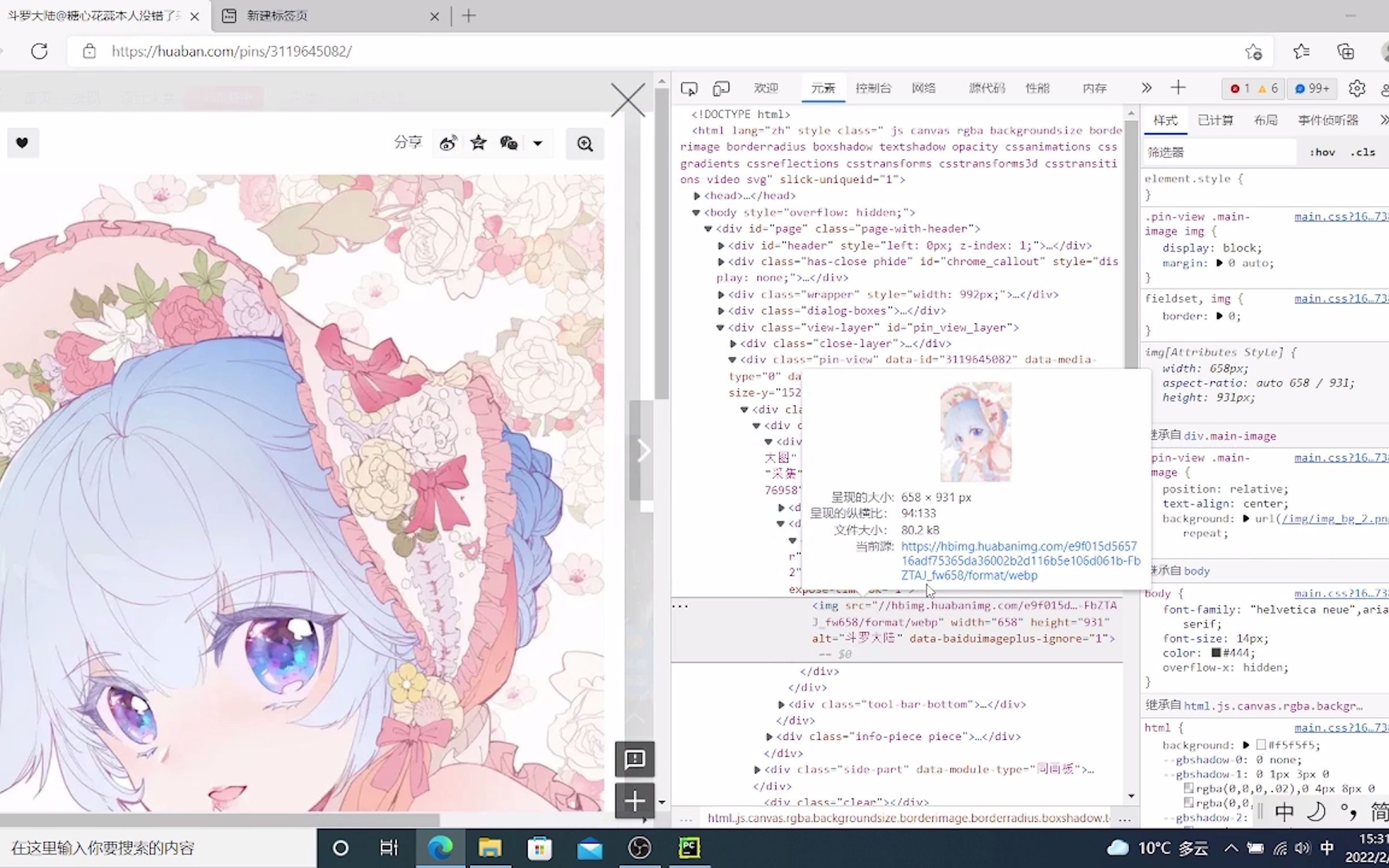1389x868 pixels.
Task: Click Windows taskbar search box
Action: (158, 848)
